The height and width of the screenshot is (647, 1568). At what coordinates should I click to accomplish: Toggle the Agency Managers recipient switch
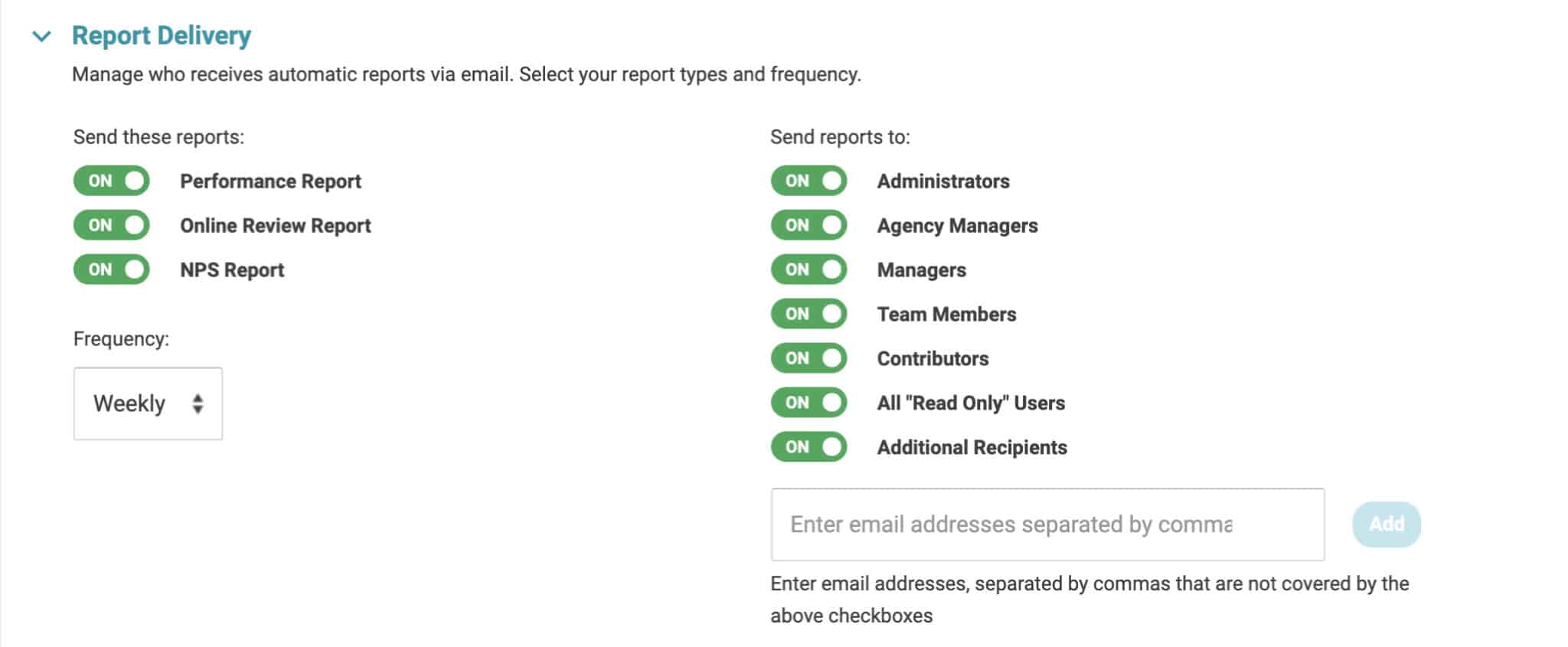[809, 225]
